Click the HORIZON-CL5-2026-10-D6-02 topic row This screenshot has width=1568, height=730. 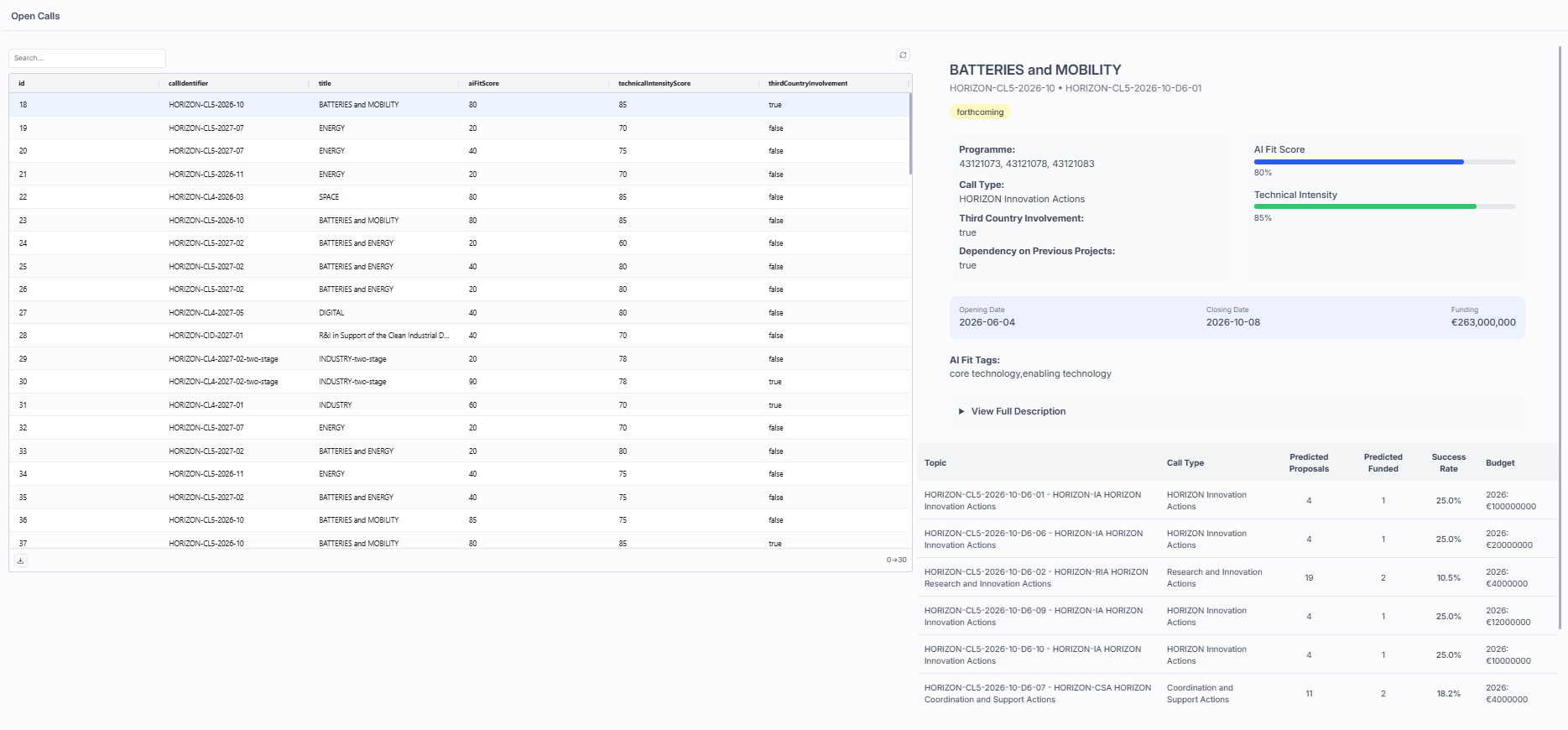coord(1036,578)
